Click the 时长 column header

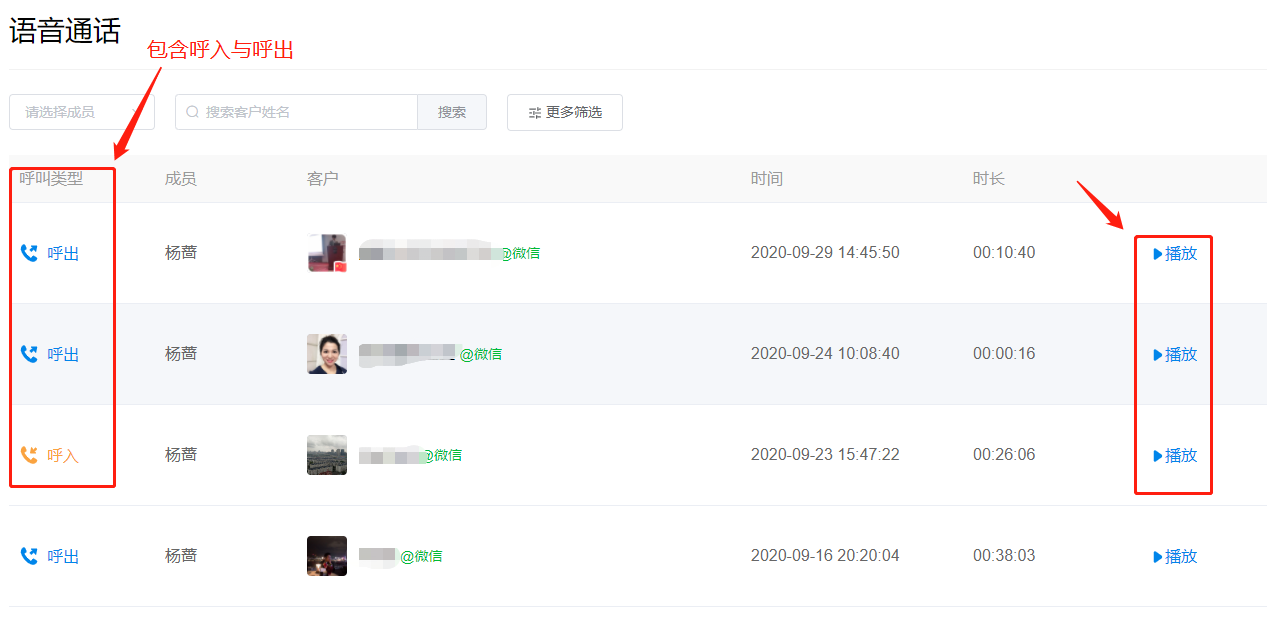[989, 179]
